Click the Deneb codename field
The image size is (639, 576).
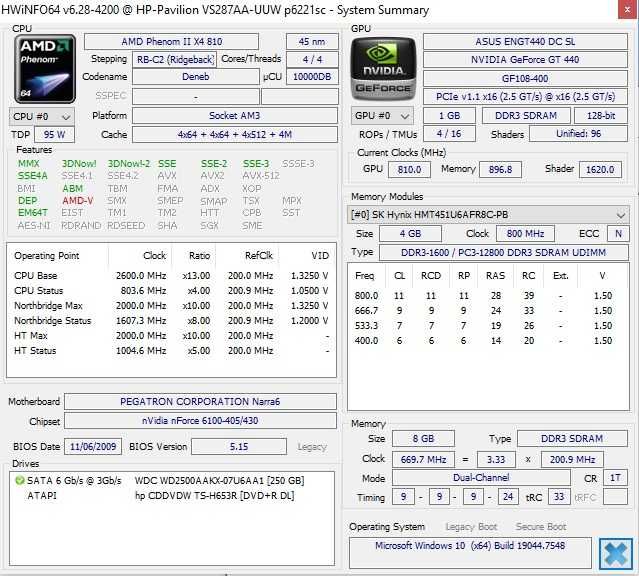pos(196,77)
